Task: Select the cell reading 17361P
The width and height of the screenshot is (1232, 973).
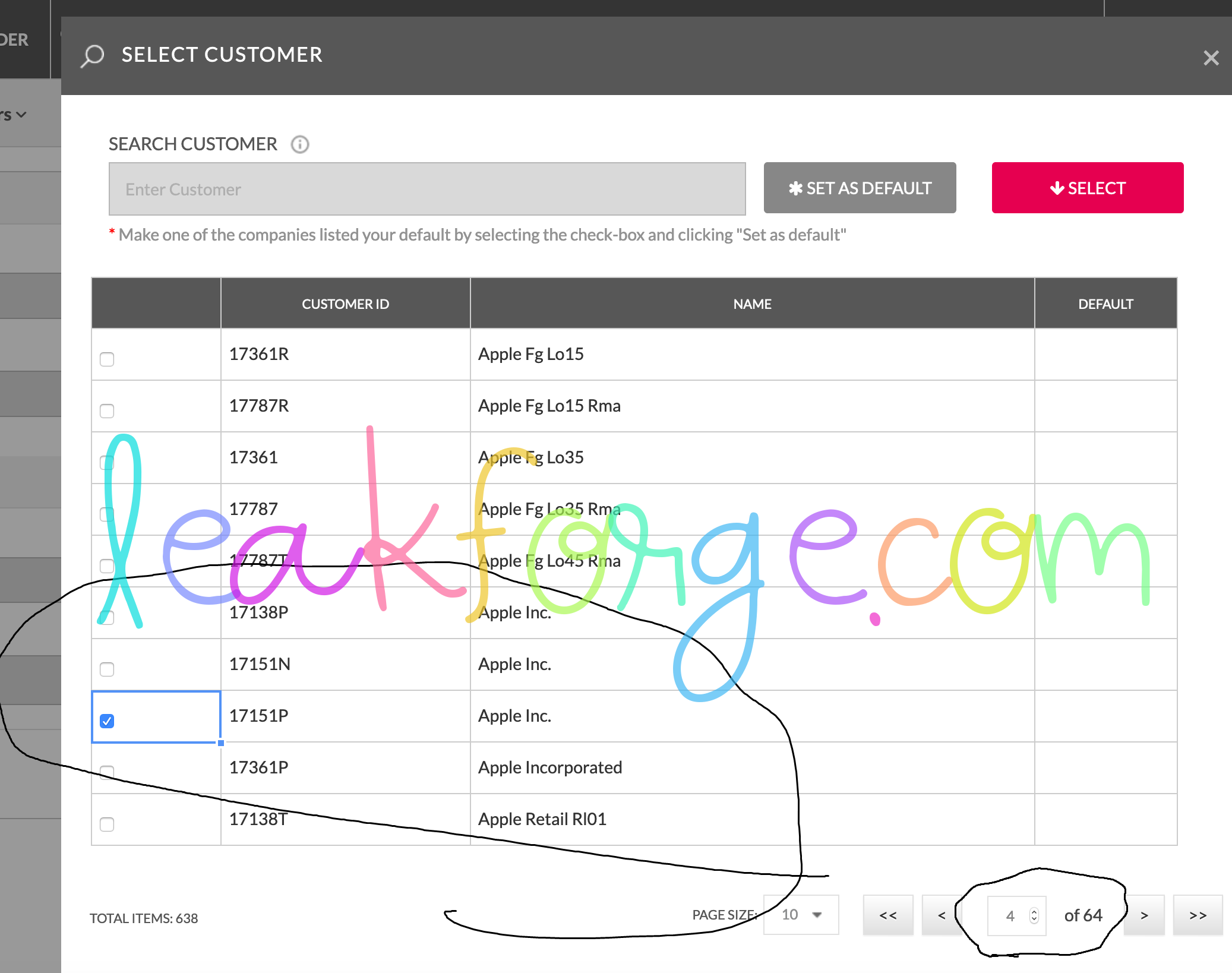Action: coord(346,767)
